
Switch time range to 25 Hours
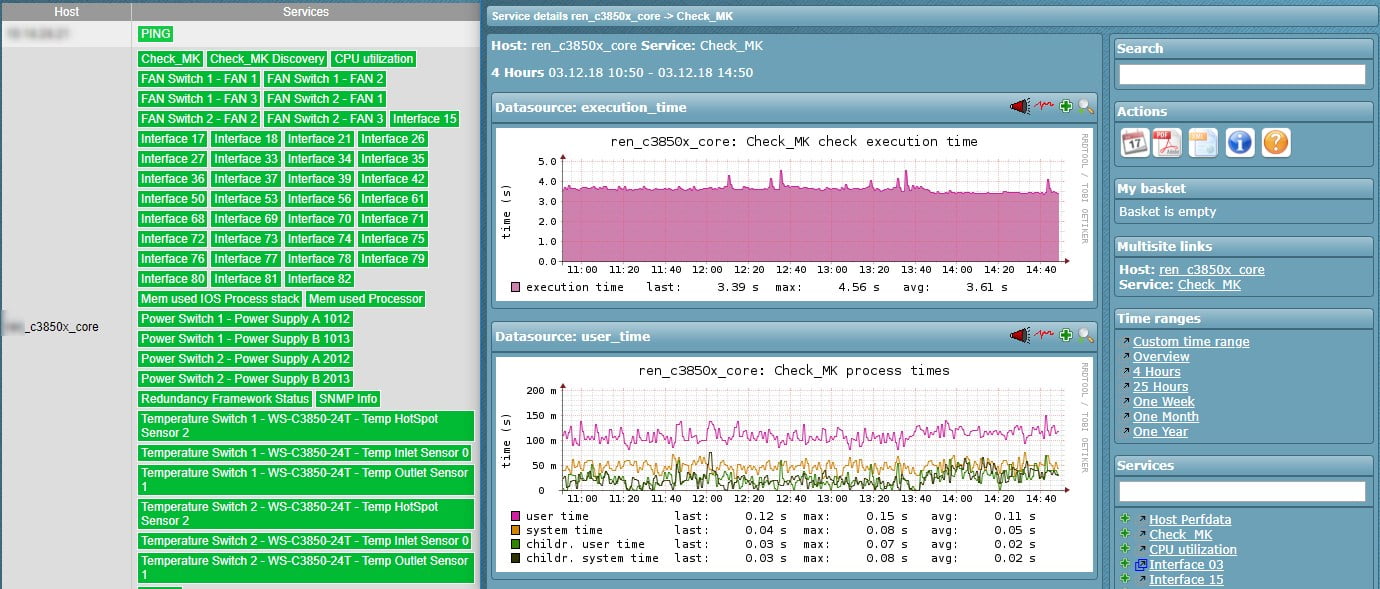coord(1160,387)
